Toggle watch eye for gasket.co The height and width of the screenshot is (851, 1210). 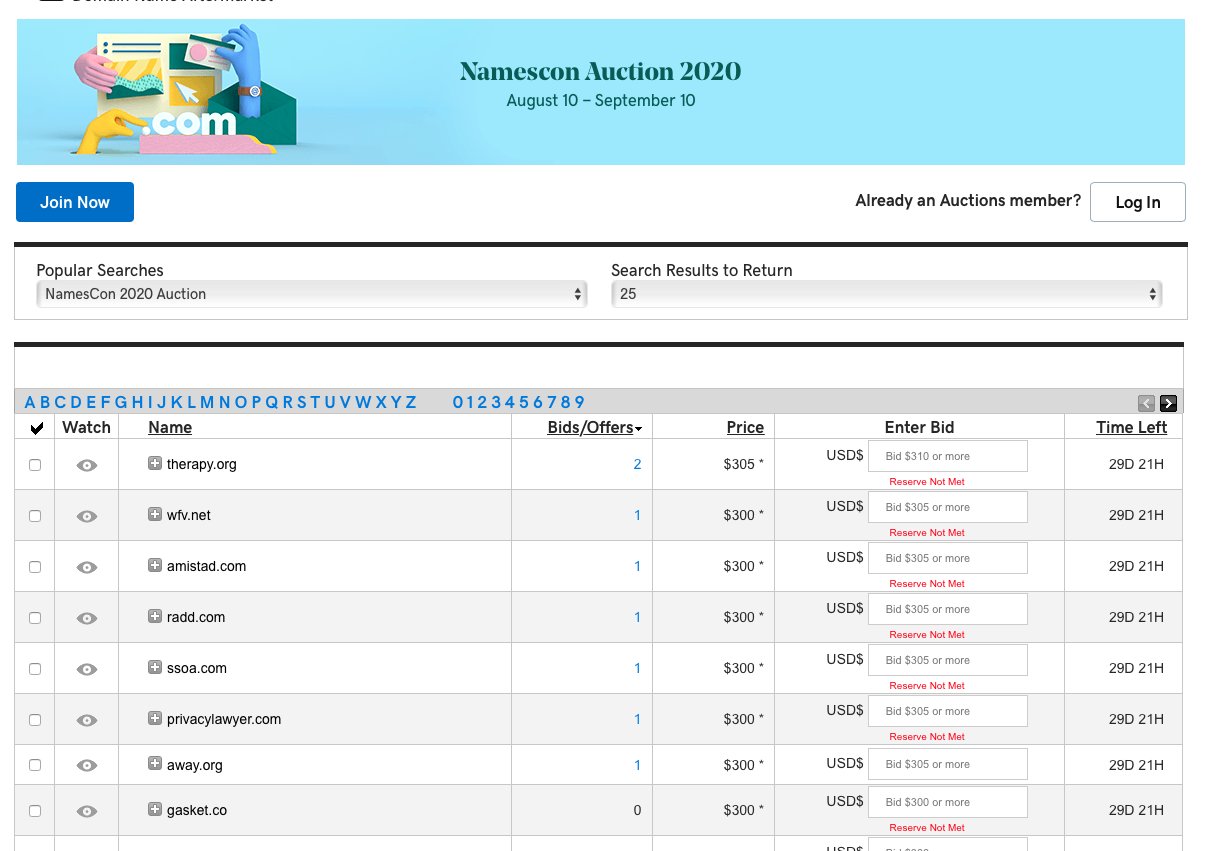pyautogui.click(x=87, y=811)
